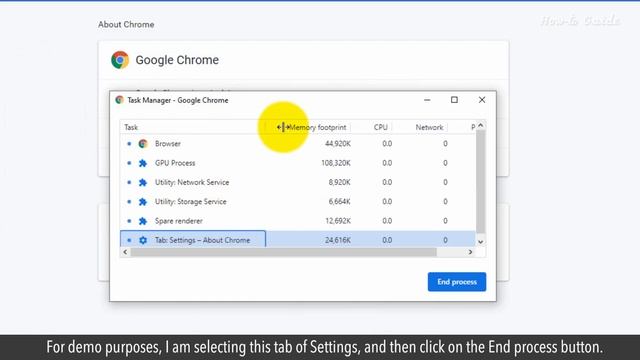Click the vertical scrollbar thumb
The image size is (640, 360).
480,182
